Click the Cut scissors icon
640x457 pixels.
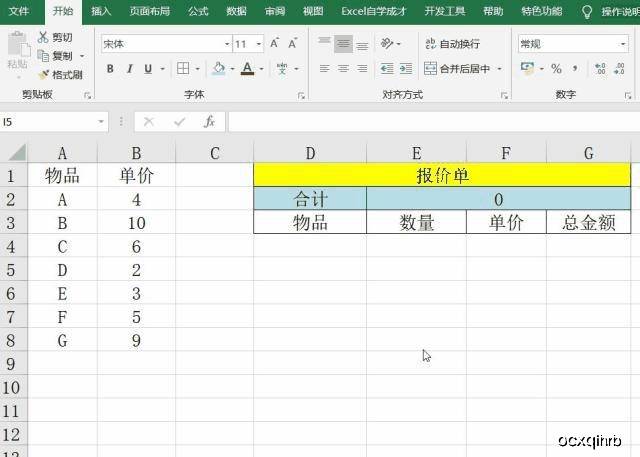pyautogui.click(x=43, y=37)
